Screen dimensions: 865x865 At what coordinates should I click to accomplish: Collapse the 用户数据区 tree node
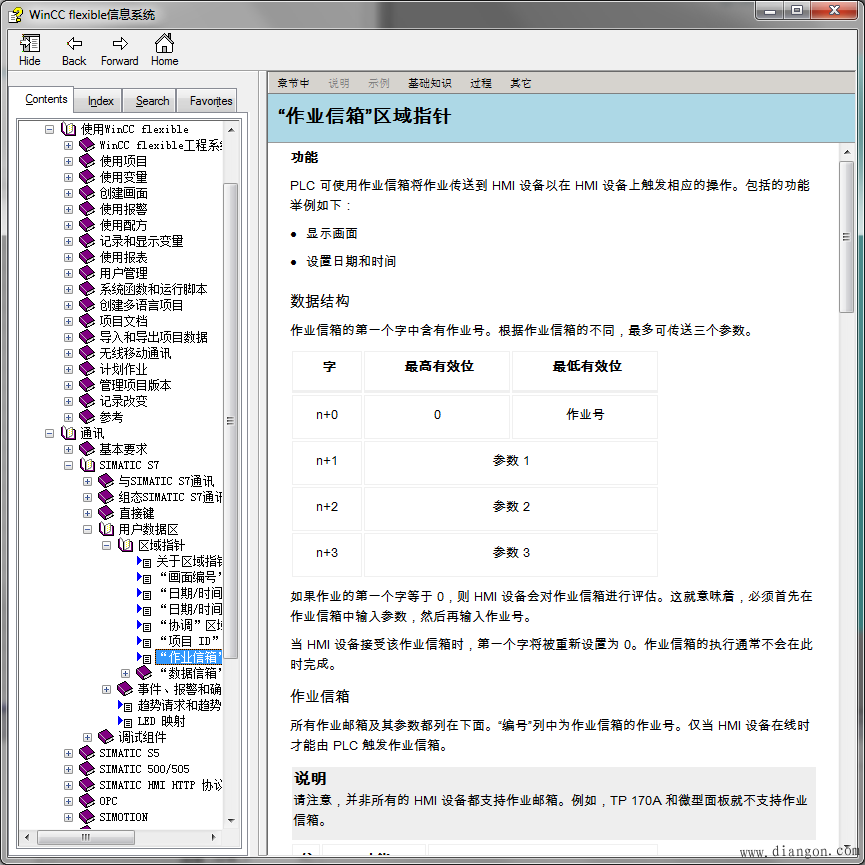[88, 529]
